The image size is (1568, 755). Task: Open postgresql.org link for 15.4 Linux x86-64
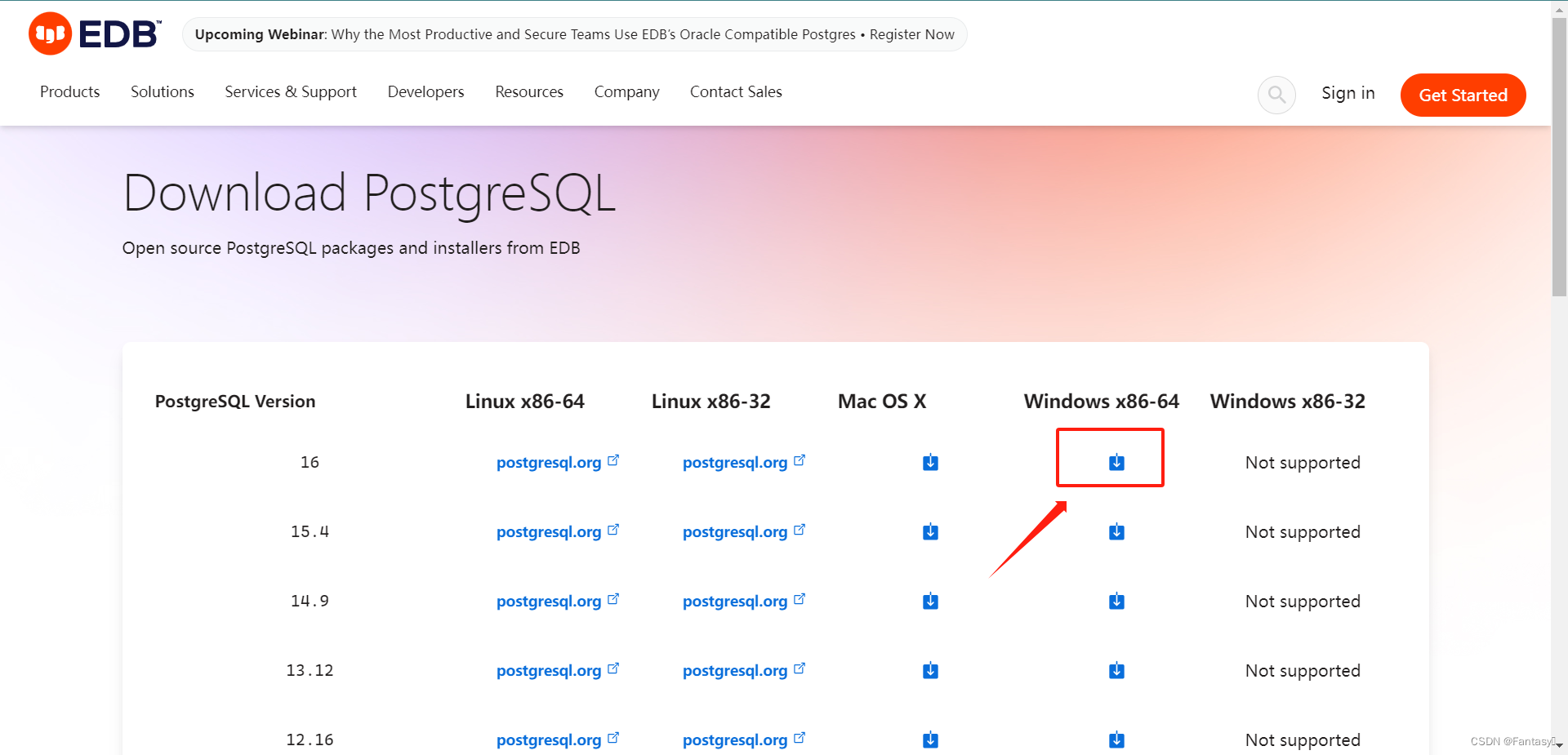tap(558, 531)
